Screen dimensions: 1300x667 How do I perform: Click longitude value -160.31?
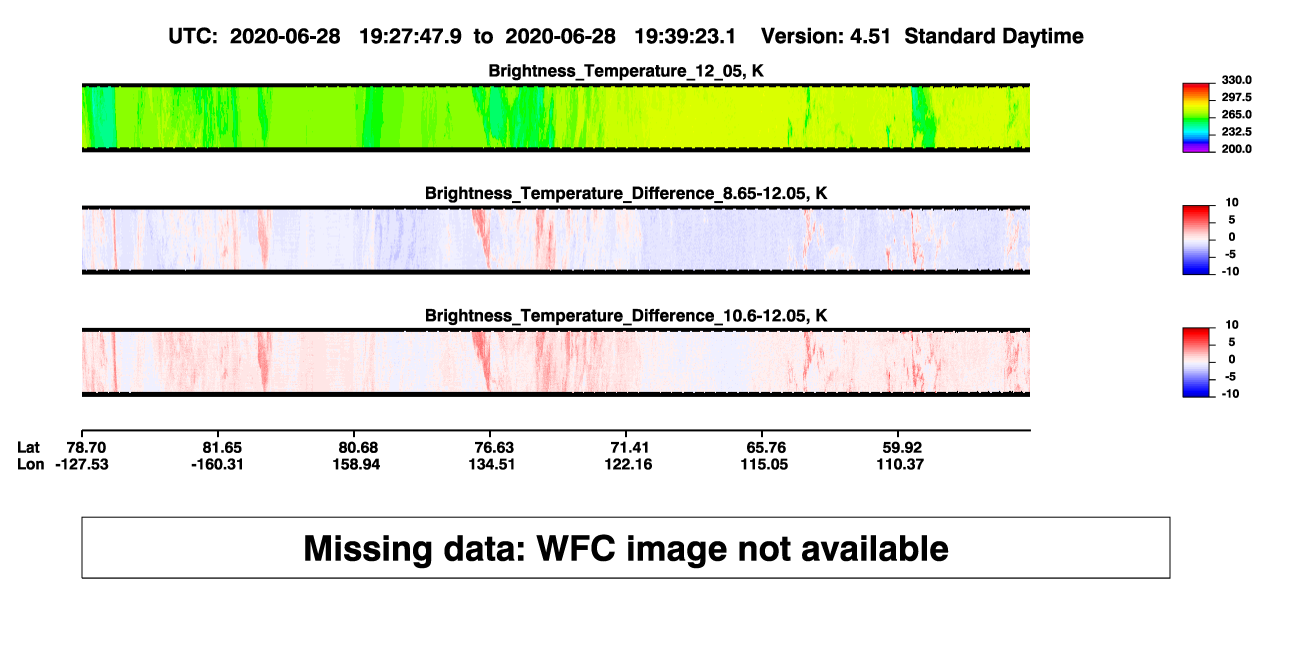219,464
